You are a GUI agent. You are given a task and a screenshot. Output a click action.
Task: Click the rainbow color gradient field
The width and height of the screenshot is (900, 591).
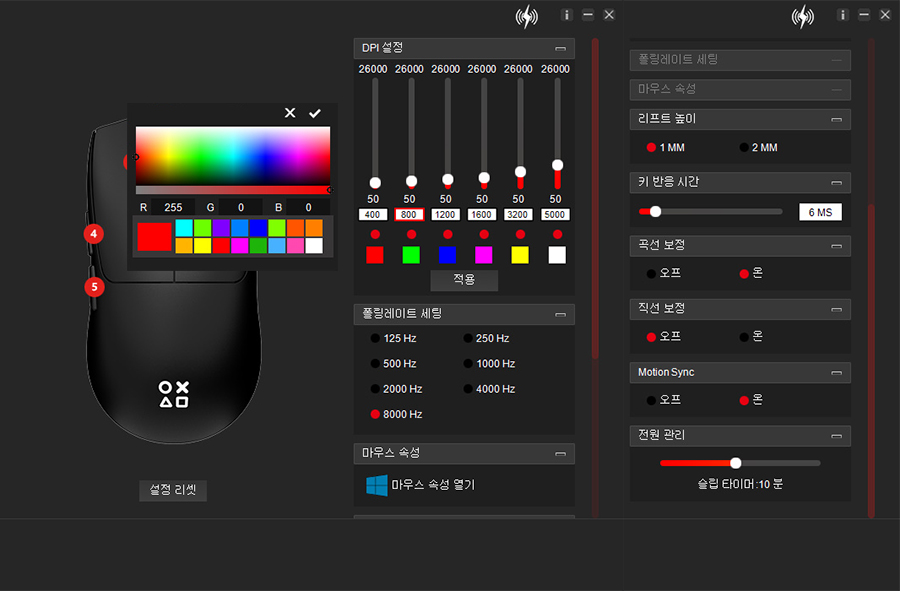[232, 155]
